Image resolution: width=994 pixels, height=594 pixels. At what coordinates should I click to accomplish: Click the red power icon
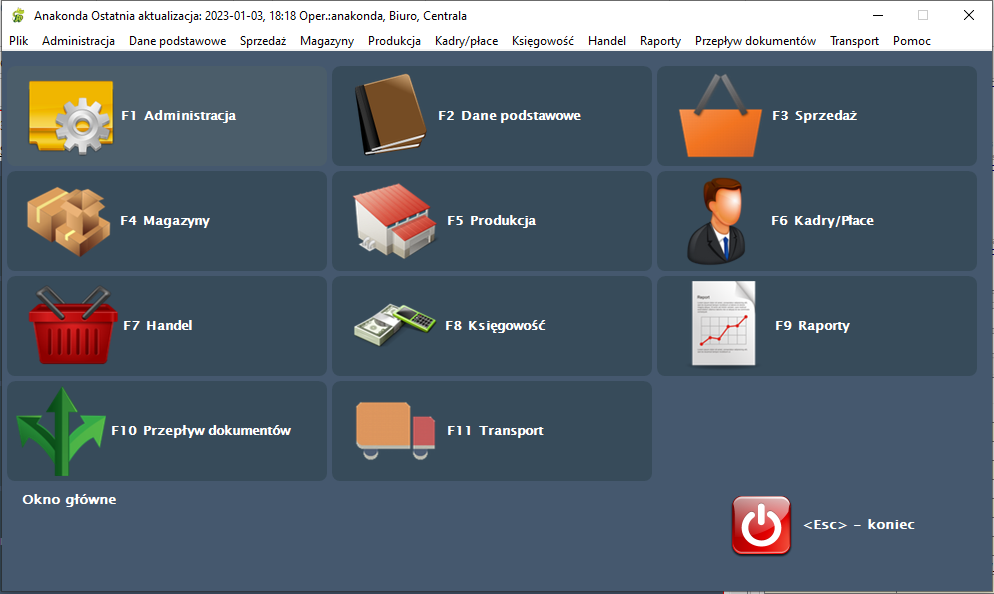pos(761,526)
